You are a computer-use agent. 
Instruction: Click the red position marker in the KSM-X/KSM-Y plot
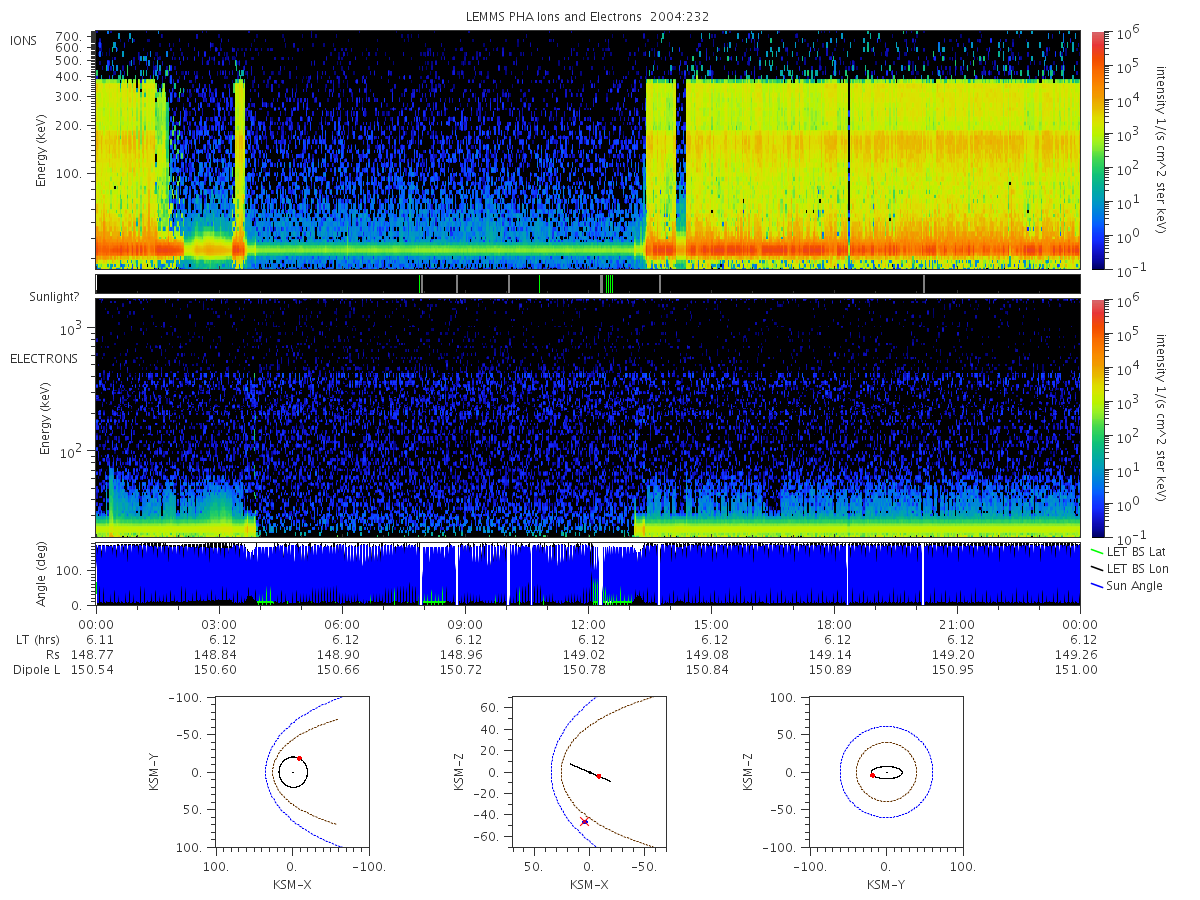299,759
